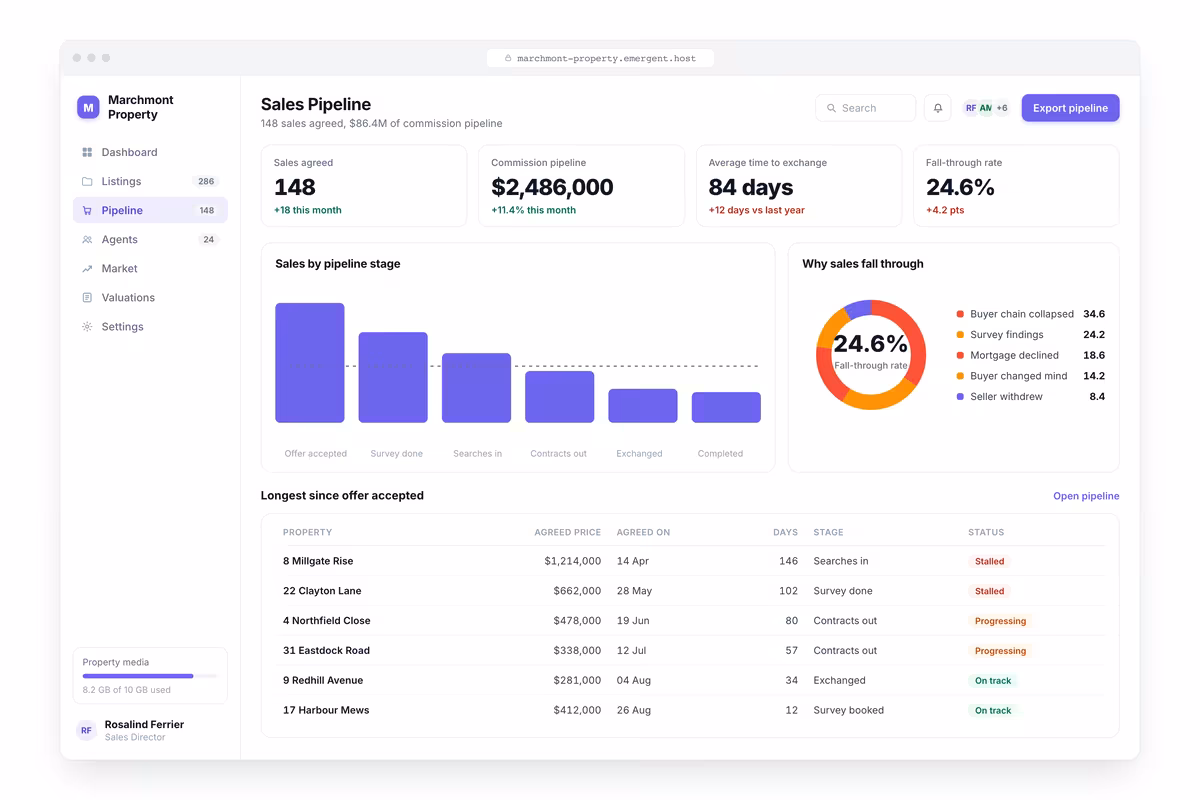Select 4 Northfield Close property
This screenshot has height=800, width=1200.
tap(327, 621)
